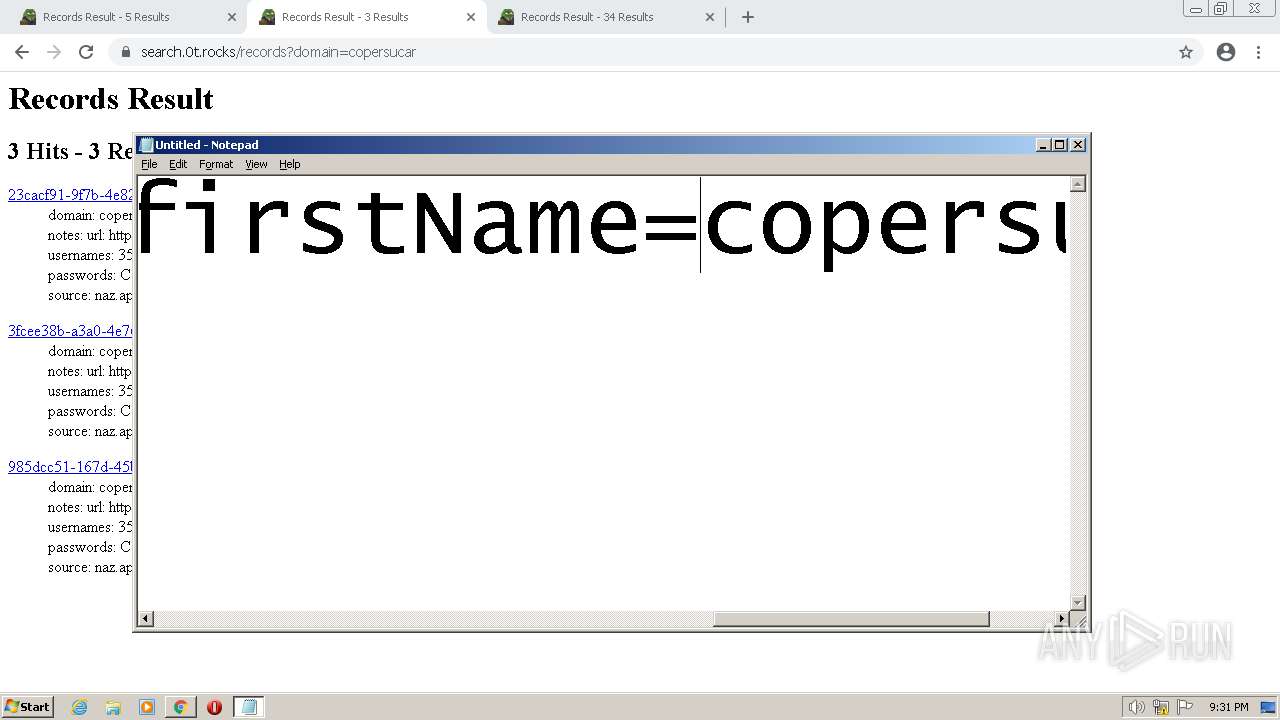Minimize the Notepad window
Screen dimensions: 1280x720
[x=1044, y=145]
